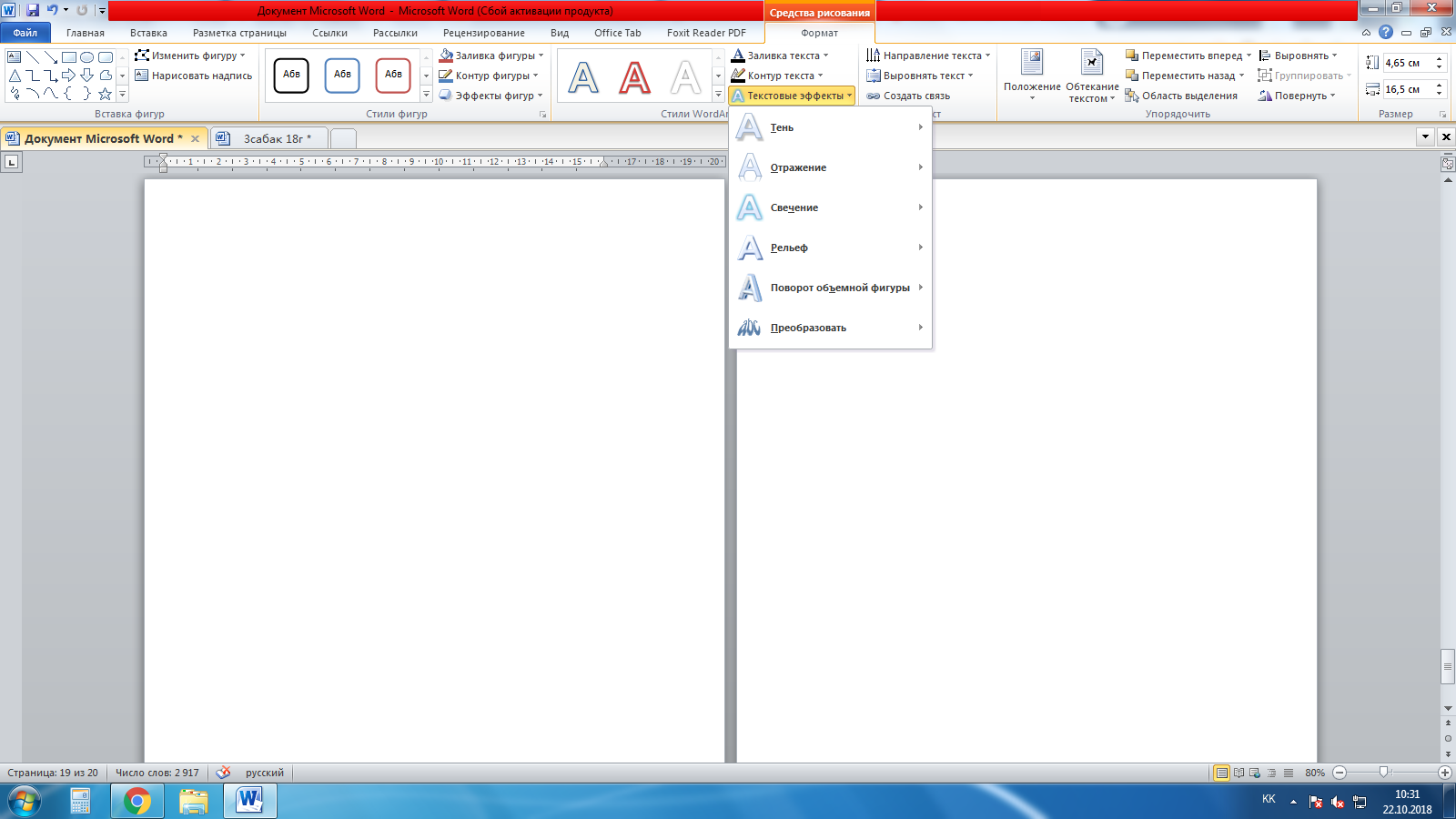The width and height of the screenshot is (1456, 819).
Task: Open the Контур фигуры shape outline dropdown
Action: pos(489,76)
